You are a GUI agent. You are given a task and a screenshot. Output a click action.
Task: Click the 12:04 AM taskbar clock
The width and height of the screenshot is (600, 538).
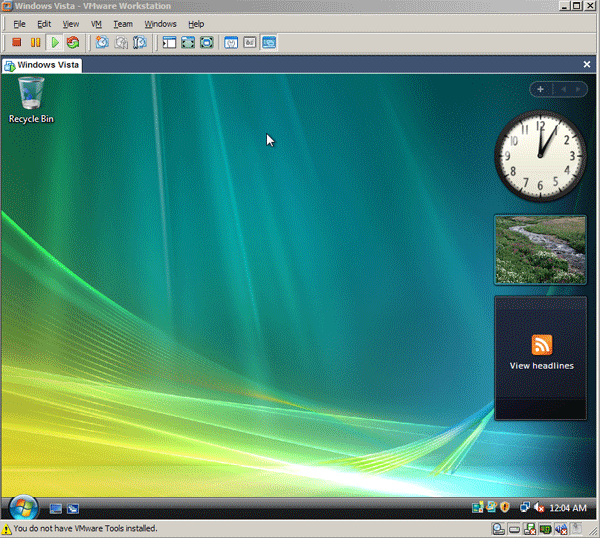point(568,508)
